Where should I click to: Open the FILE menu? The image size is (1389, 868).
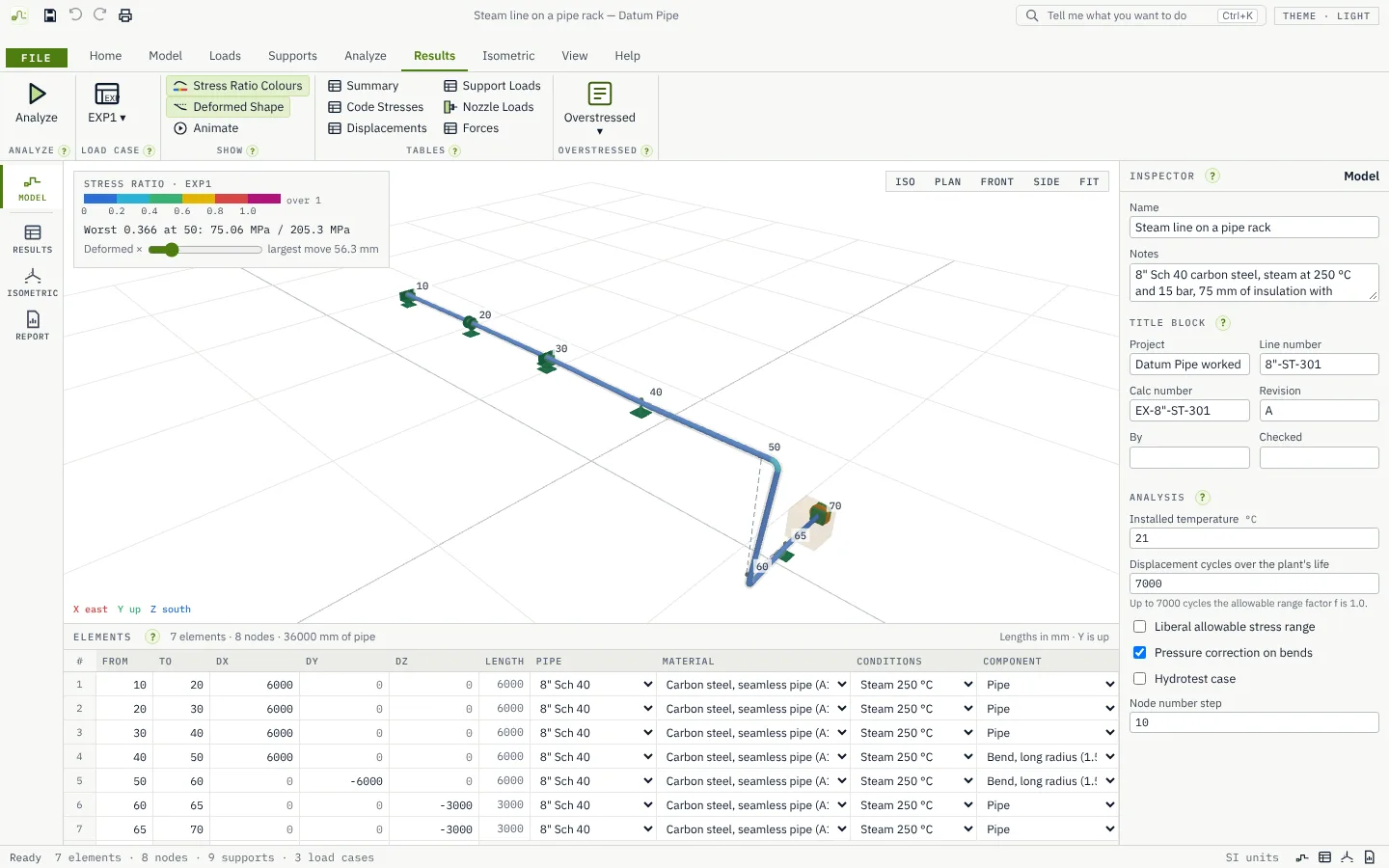[37, 58]
